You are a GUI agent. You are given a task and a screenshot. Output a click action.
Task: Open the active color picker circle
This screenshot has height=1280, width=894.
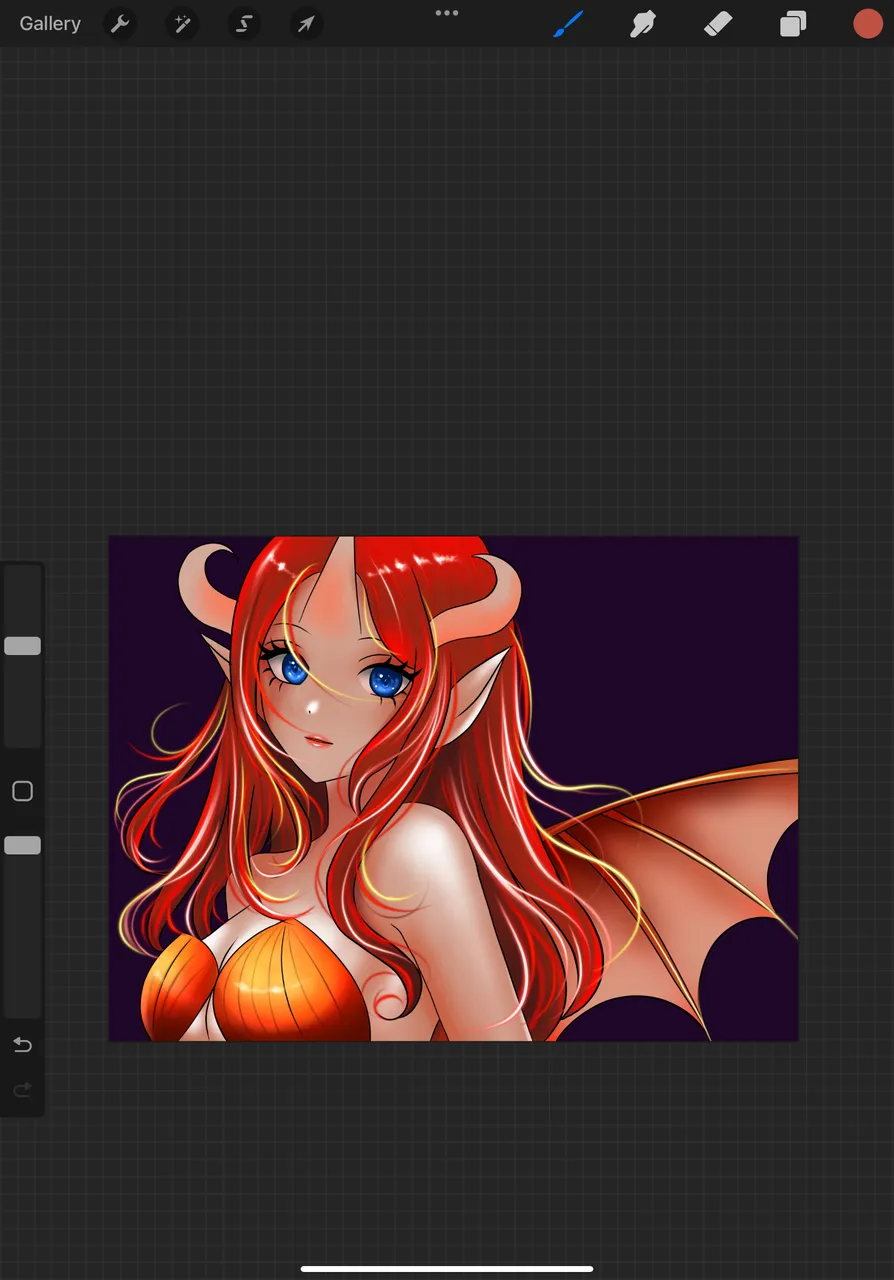tap(867, 23)
